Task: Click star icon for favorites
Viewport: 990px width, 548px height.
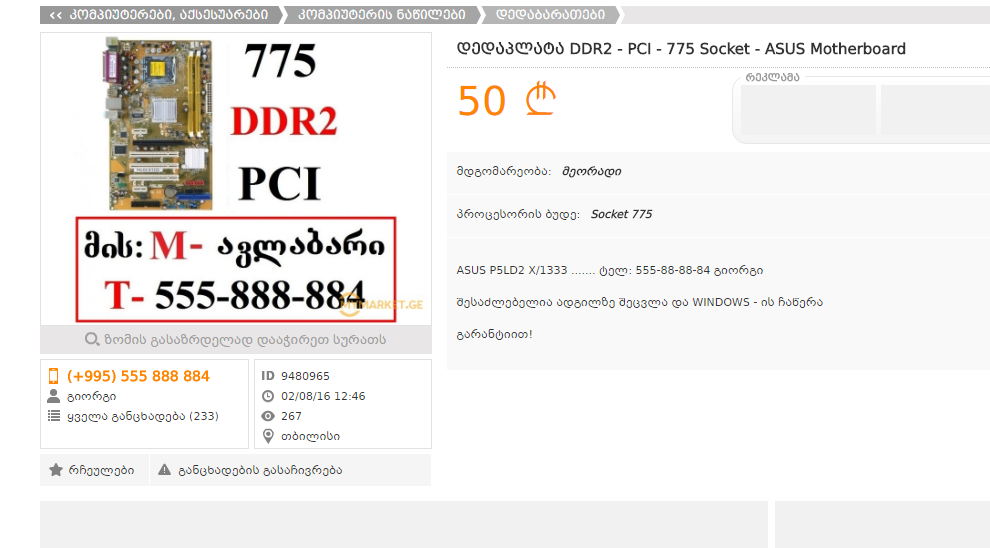Action: [56, 470]
